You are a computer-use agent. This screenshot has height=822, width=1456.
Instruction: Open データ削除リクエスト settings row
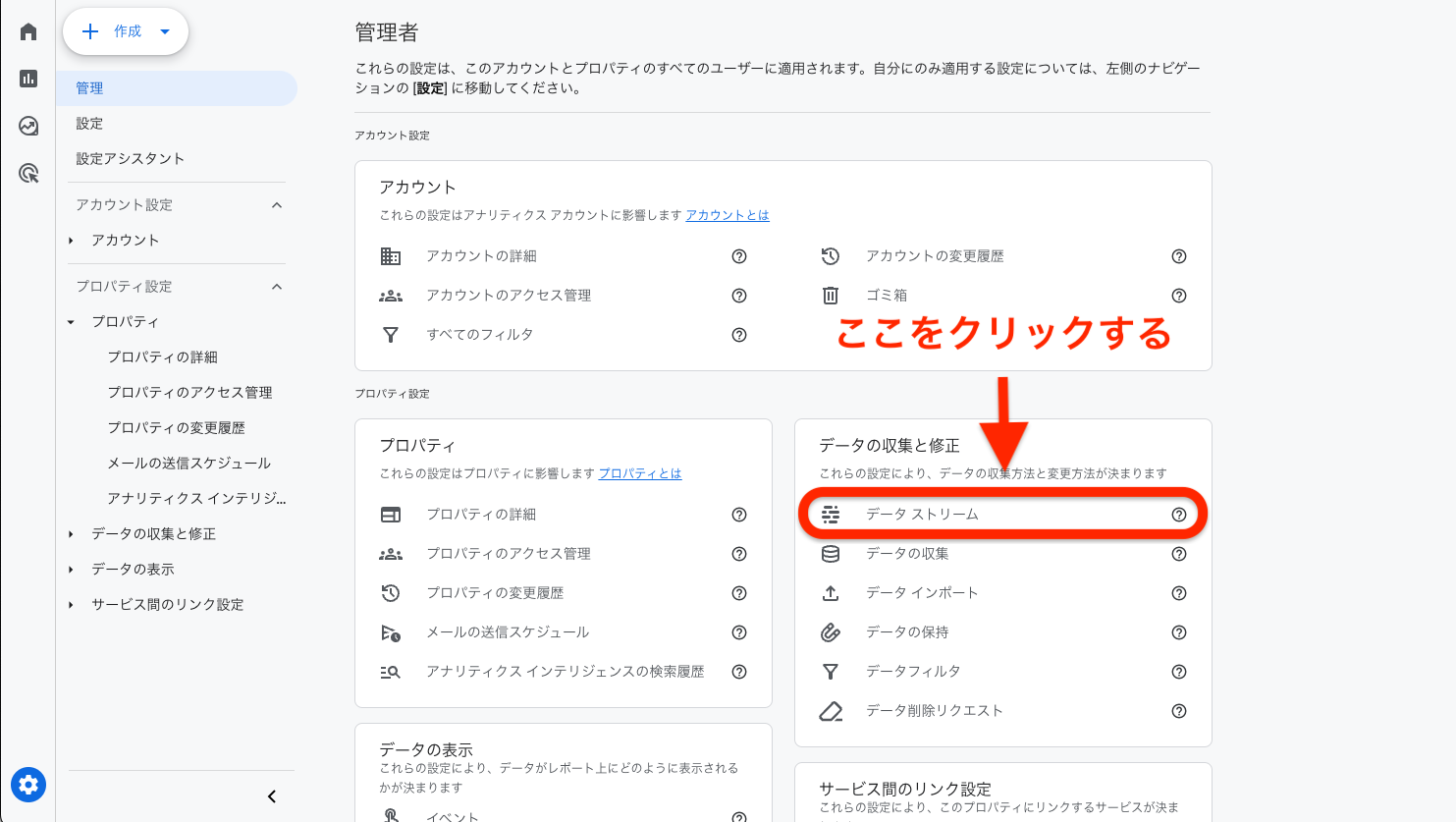click(1002, 711)
